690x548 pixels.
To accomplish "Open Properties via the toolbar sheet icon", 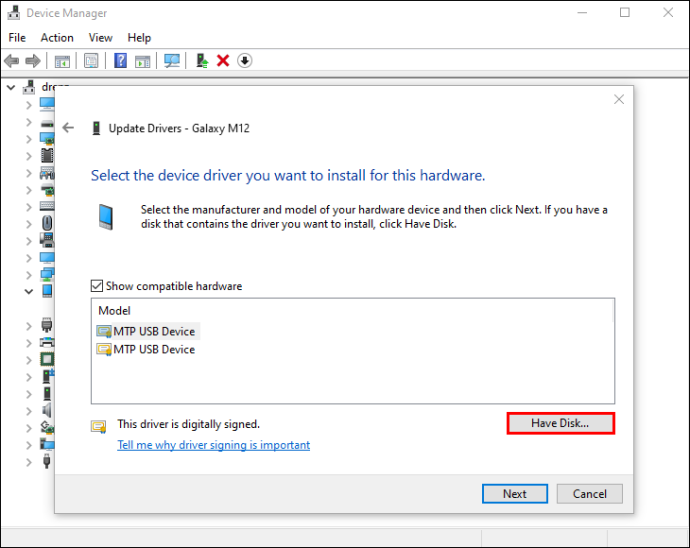I will 91,61.
